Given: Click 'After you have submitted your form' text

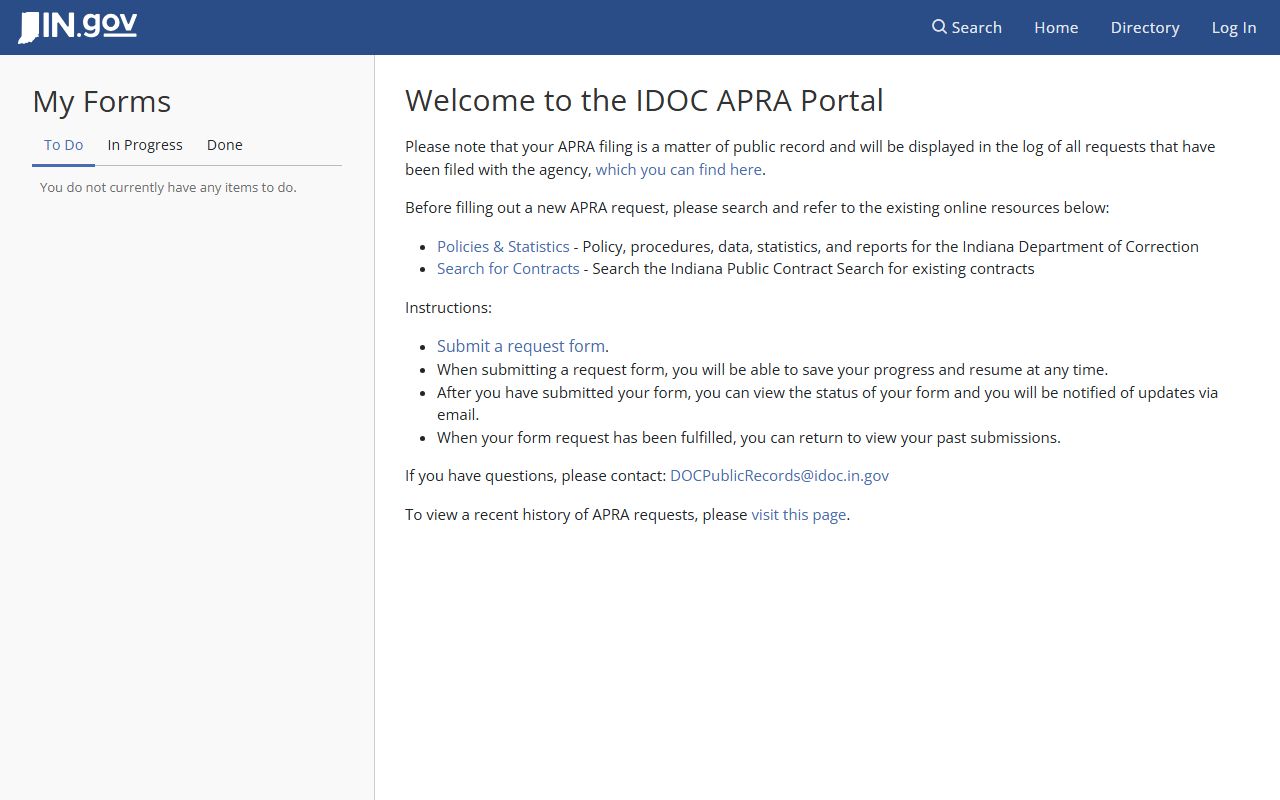Looking at the screenshot, I should click(x=828, y=403).
